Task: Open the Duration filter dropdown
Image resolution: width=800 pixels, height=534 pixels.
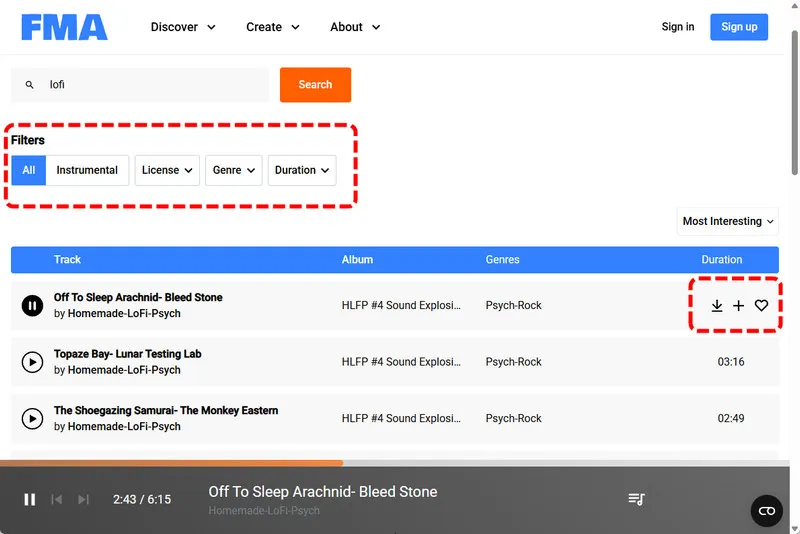Action: pyautogui.click(x=302, y=170)
